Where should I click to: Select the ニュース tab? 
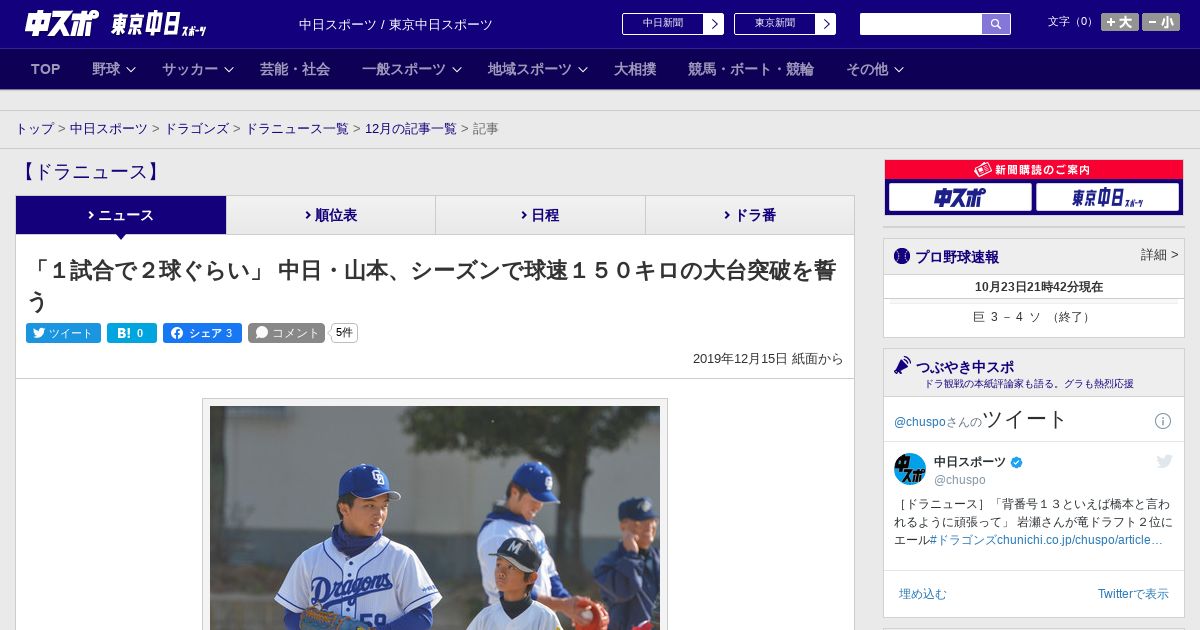point(121,215)
